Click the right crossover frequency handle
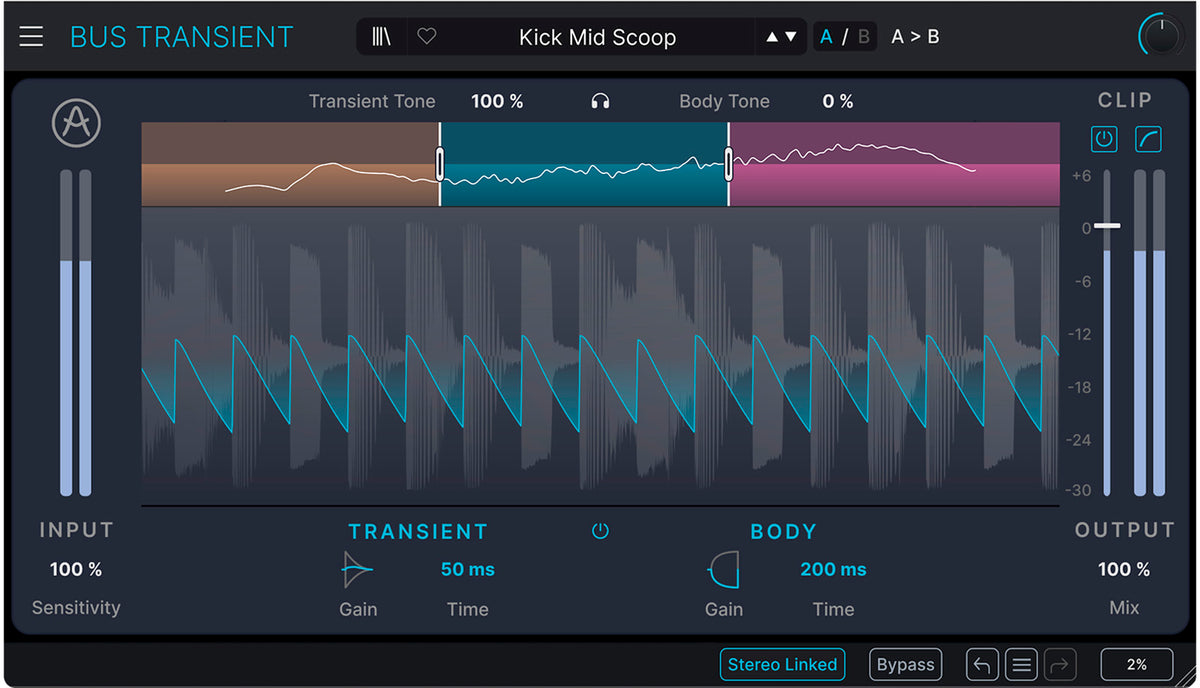Image resolution: width=1200 pixels, height=688 pixels. (x=728, y=164)
